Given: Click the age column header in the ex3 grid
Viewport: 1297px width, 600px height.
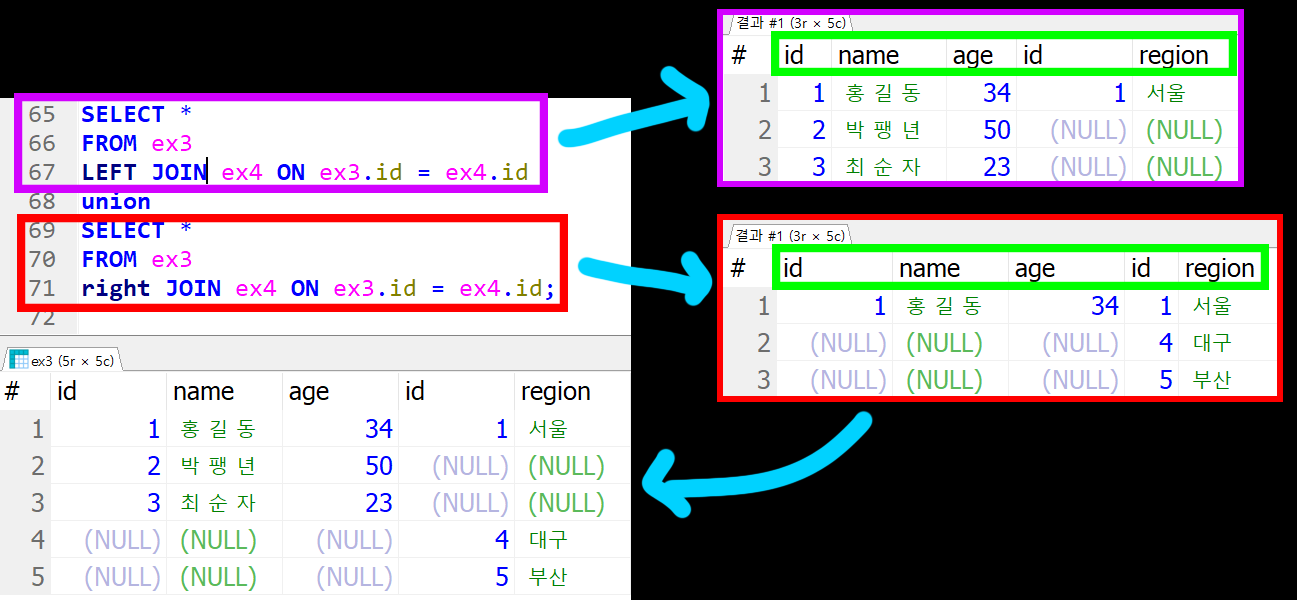Looking at the screenshot, I should click(x=309, y=391).
